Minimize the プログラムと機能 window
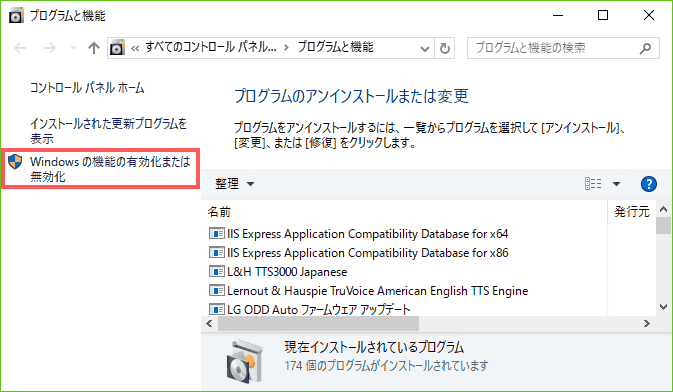Image resolution: width=673 pixels, height=392 pixels. (558, 15)
